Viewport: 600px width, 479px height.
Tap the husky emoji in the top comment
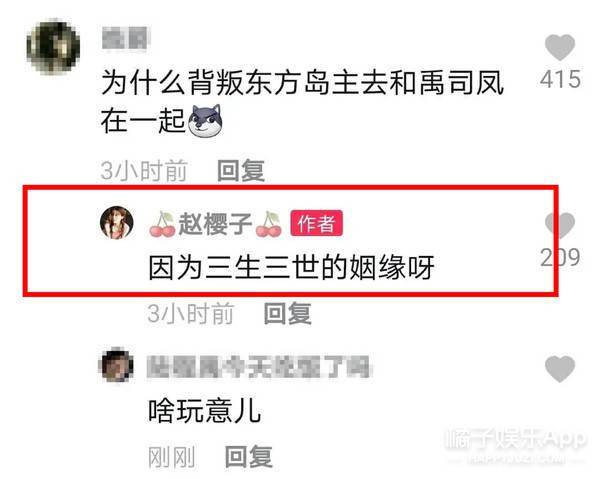[205, 121]
